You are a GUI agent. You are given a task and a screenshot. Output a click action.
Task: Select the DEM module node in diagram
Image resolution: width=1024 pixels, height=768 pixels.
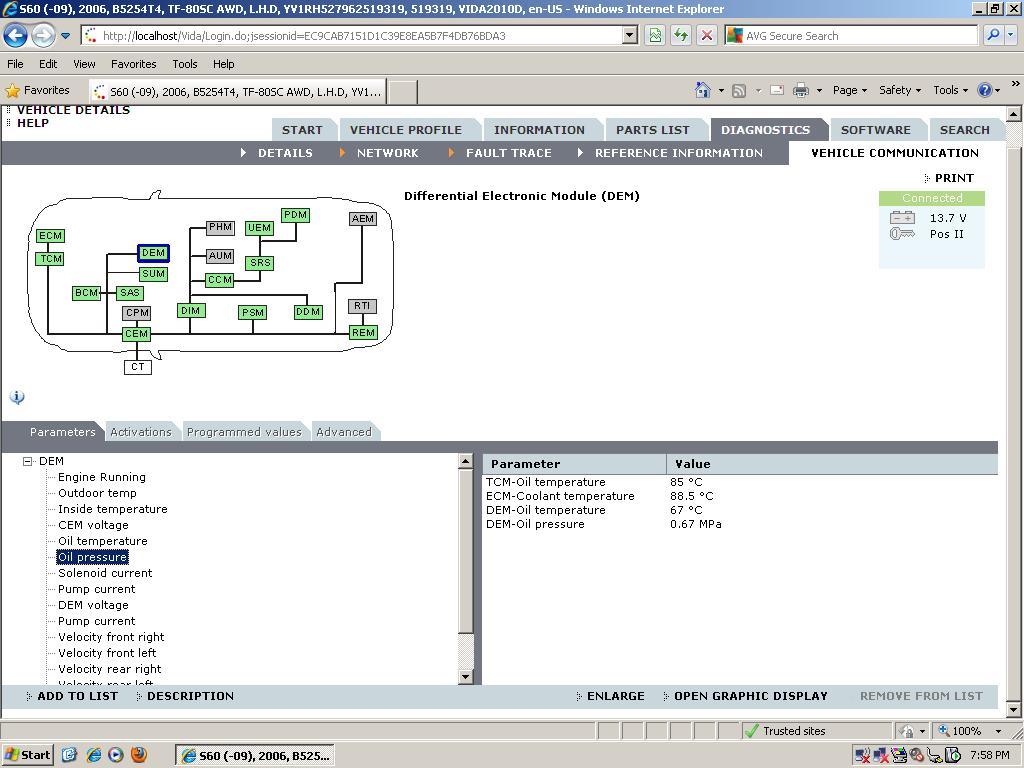pyautogui.click(x=153, y=253)
